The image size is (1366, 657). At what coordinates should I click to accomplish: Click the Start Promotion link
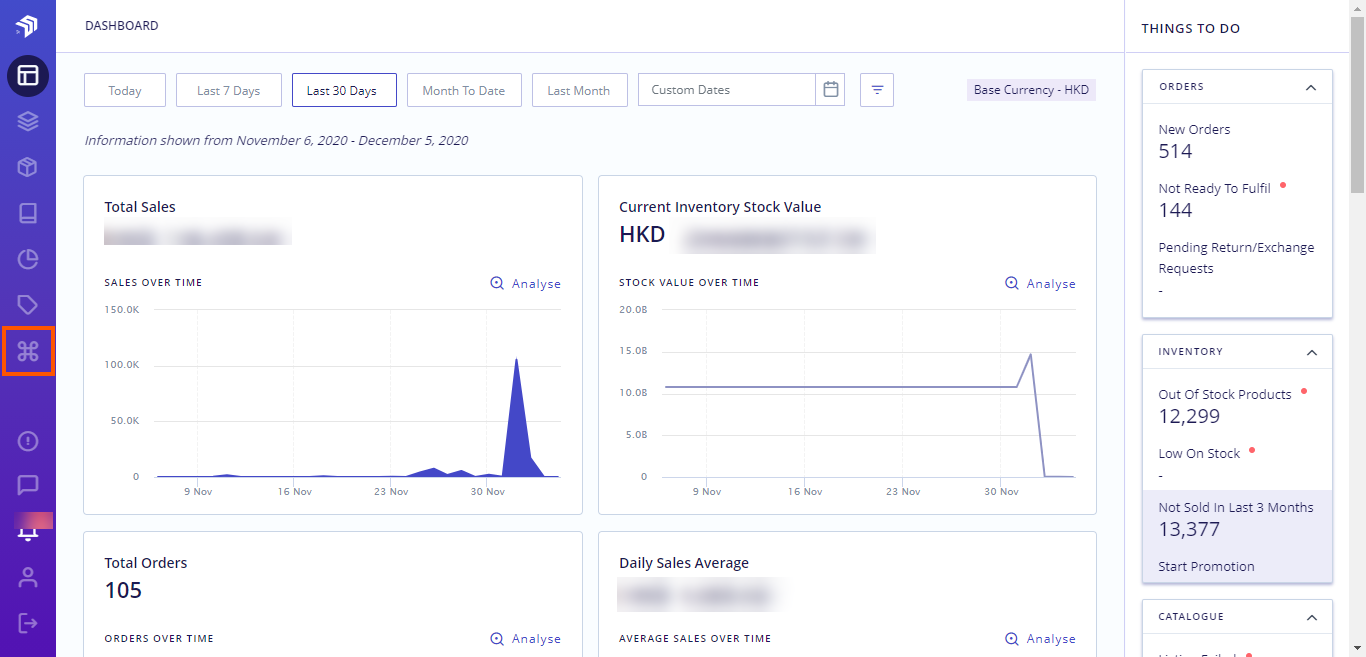coord(1206,566)
